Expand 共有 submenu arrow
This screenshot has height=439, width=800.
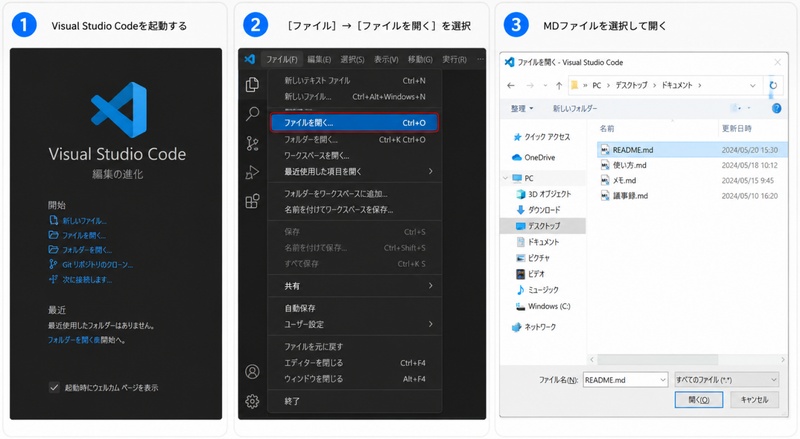[431, 286]
